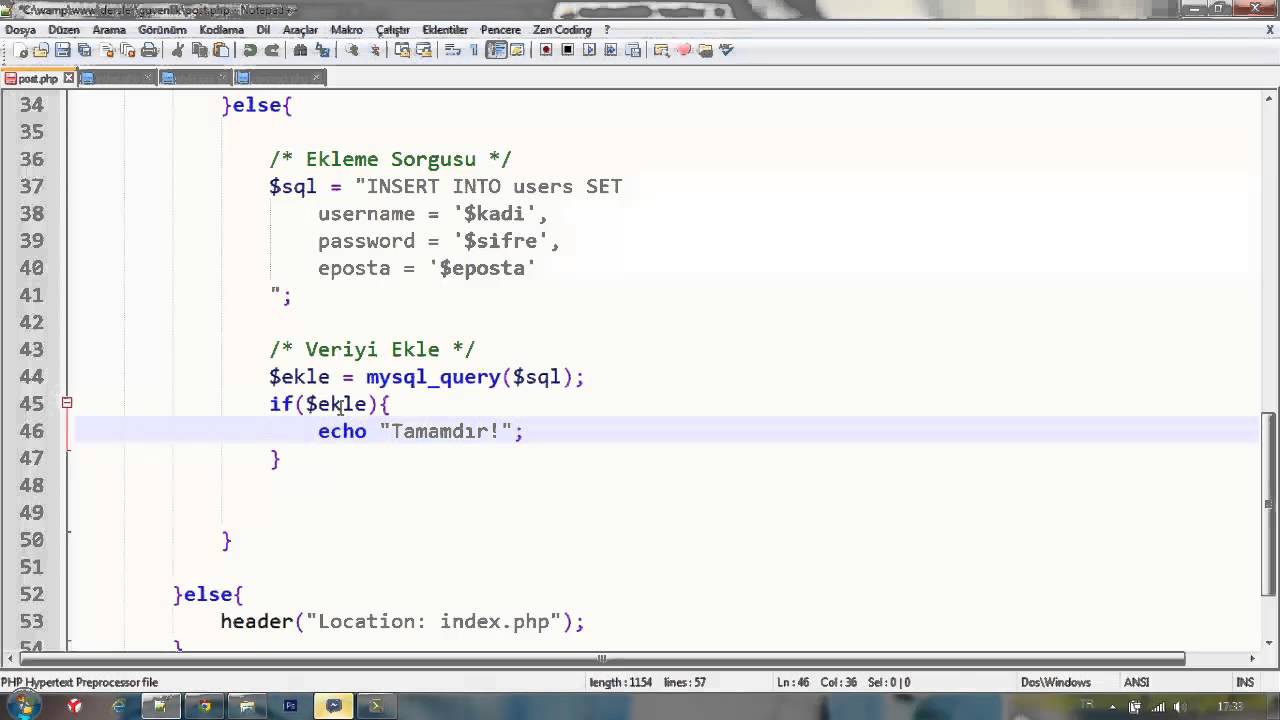The height and width of the screenshot is (720, 1280).
Task: Open Photoshop from the taskbar
Action: coord(290,706)
